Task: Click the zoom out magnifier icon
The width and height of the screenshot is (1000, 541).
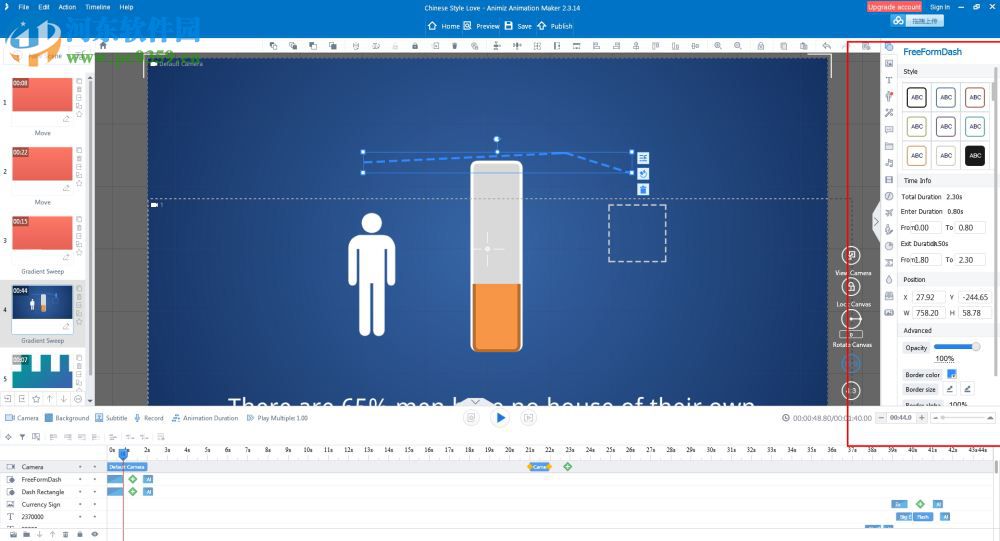Action: 738,46
